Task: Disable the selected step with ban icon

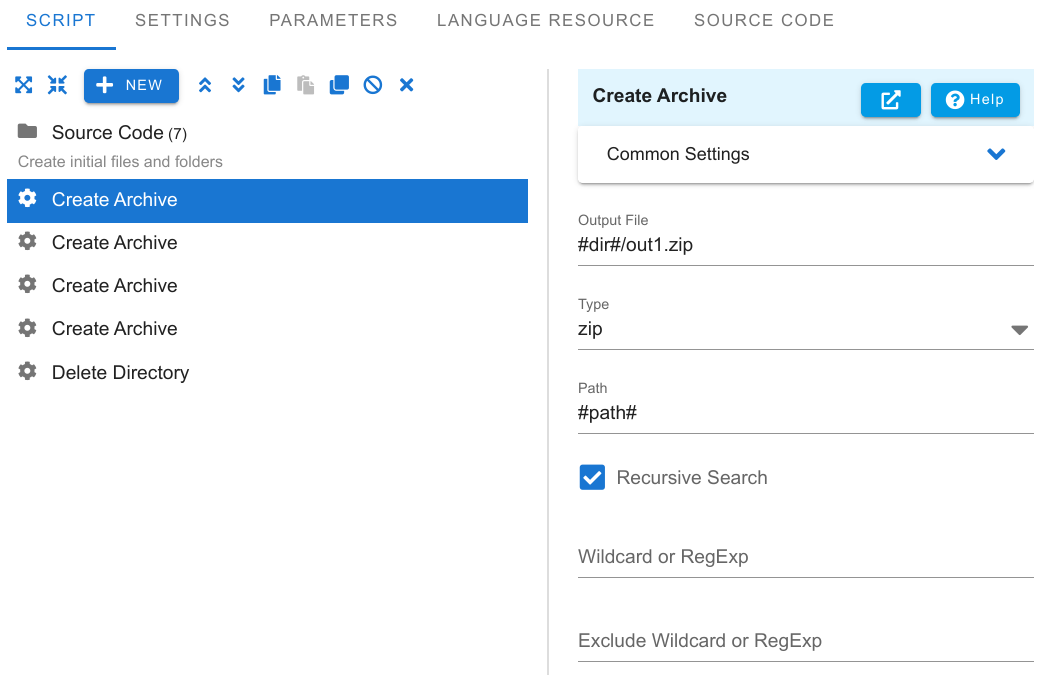Action: 373,85
